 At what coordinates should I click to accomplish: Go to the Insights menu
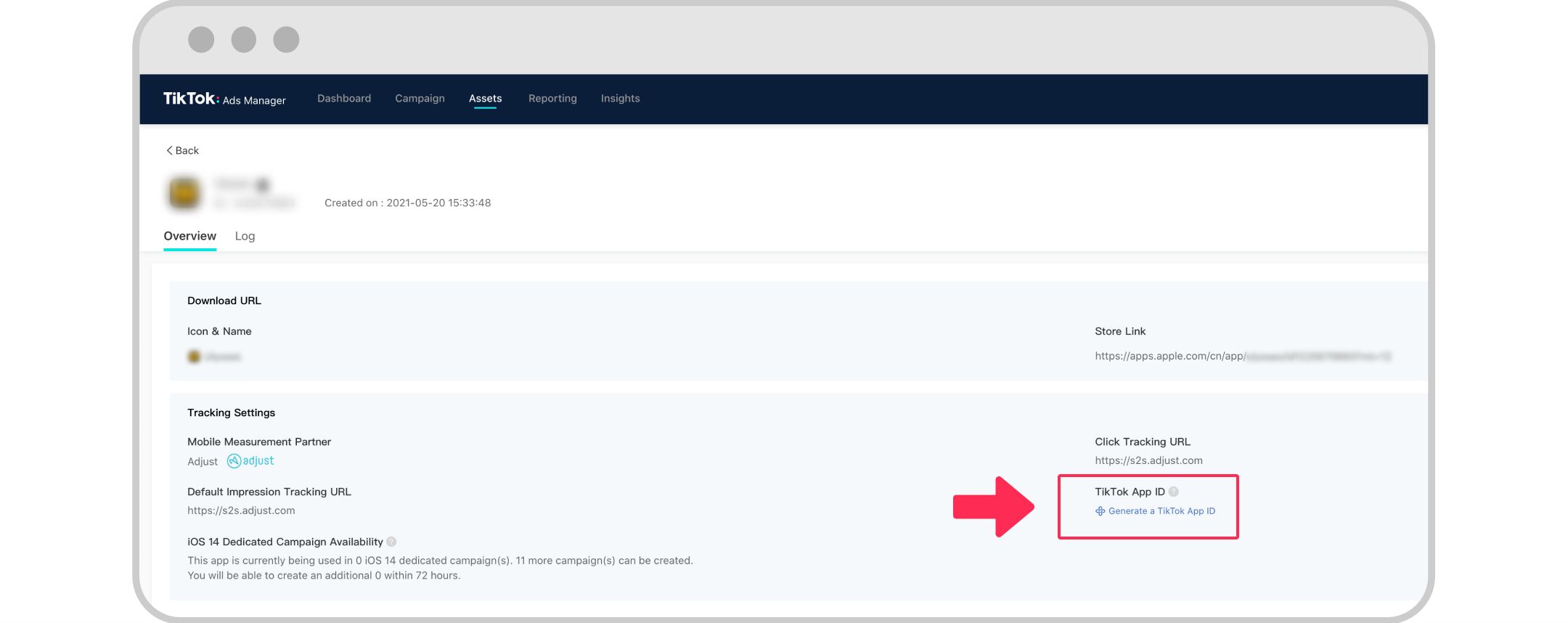[620, 99]
